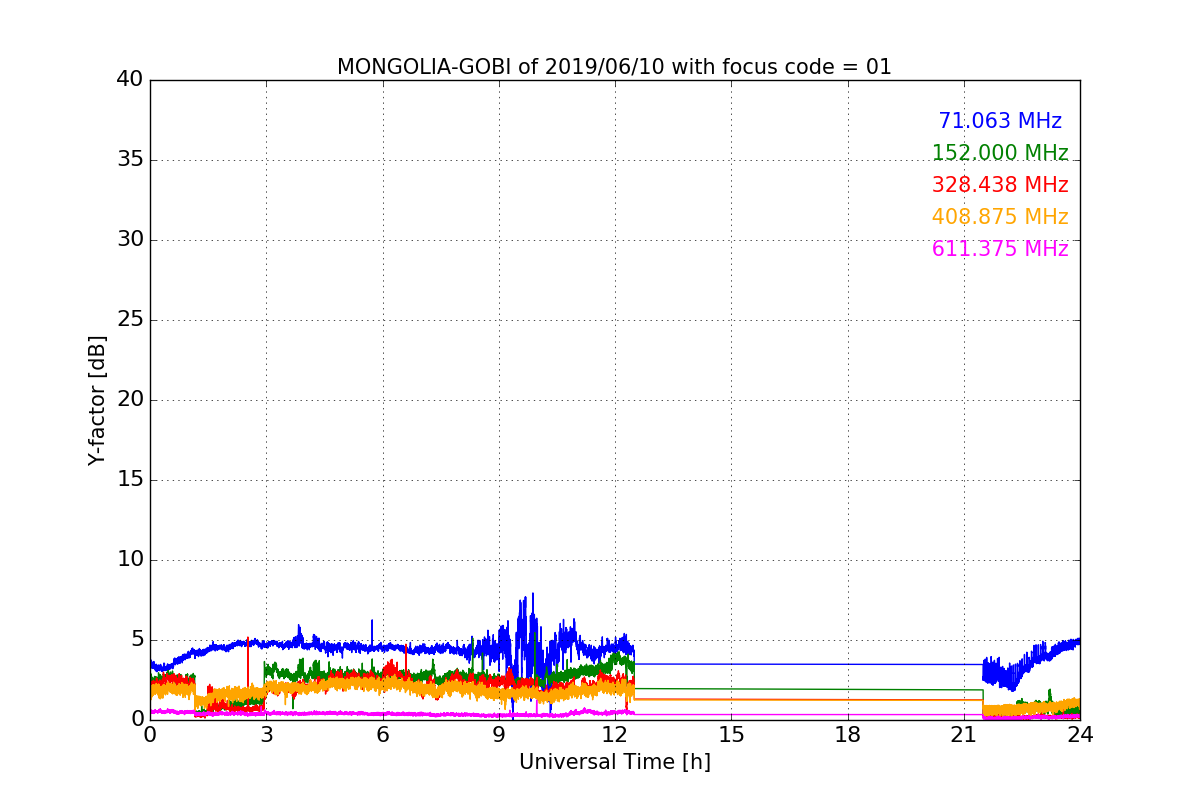Click the Universal Time [h] axis label

pyautogui.click(x=614, y=762)
